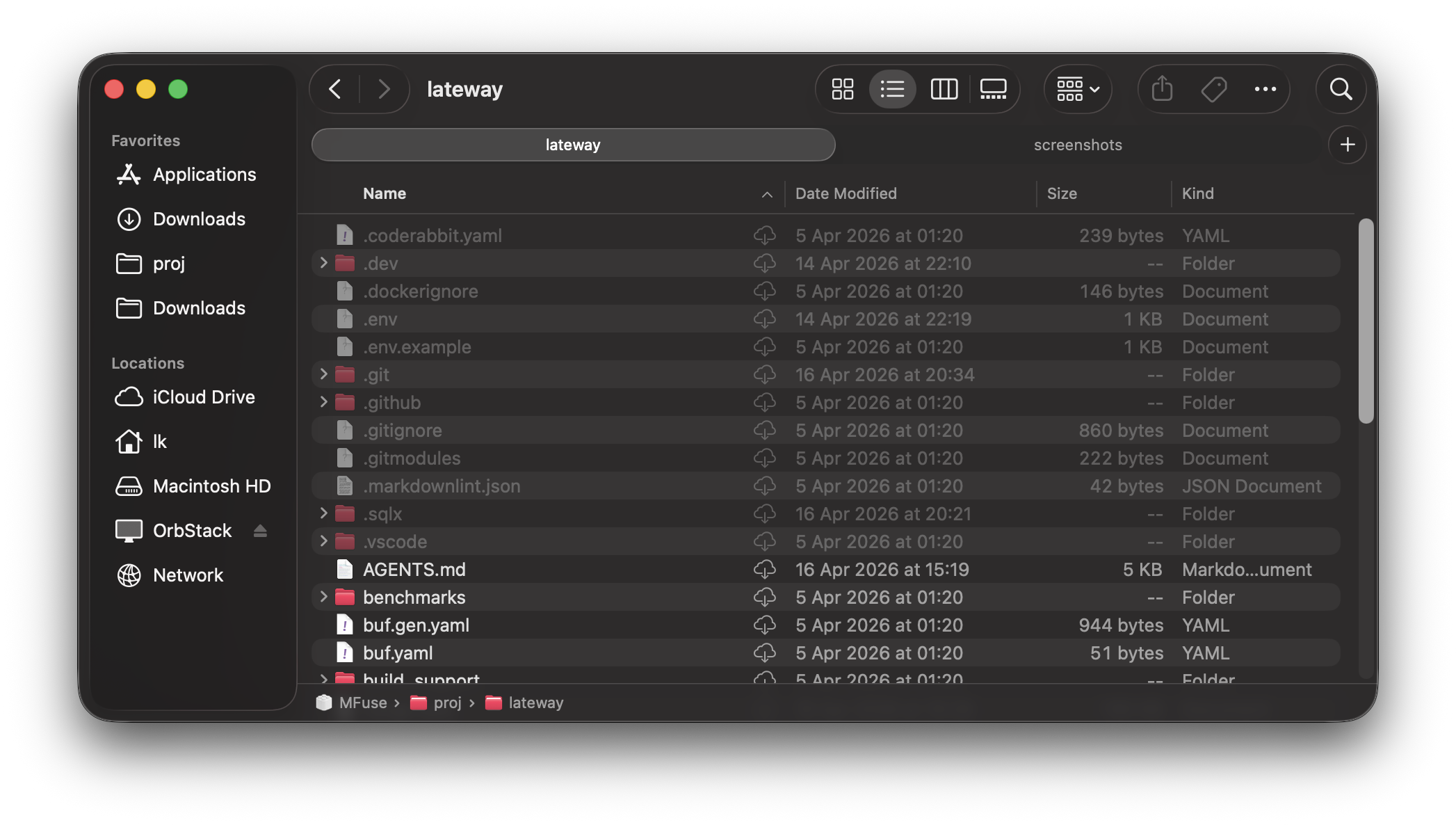
Task: Switch to icon grid view
Action: coord(842,89)
